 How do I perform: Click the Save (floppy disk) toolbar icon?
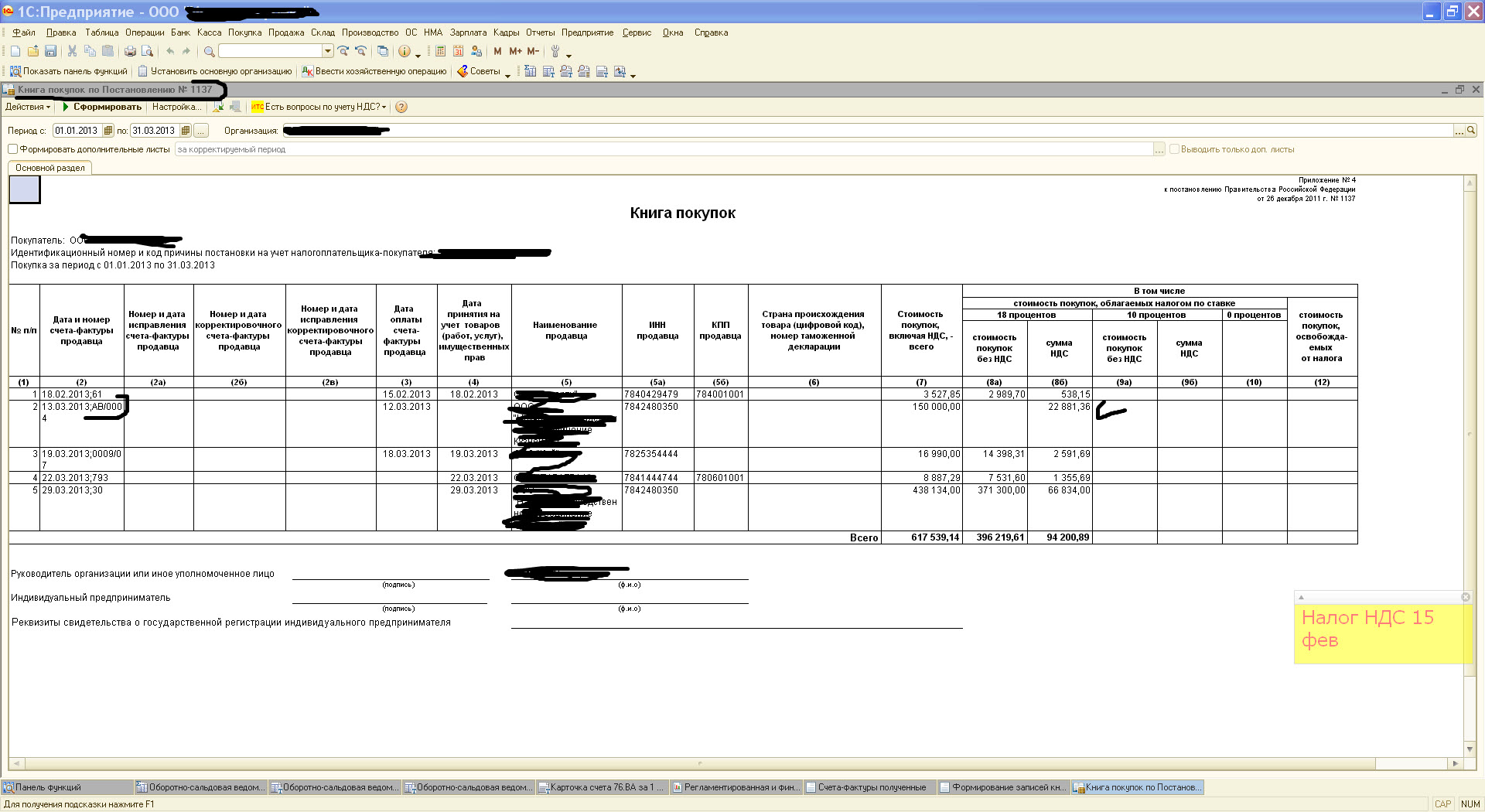click(50, 51)
